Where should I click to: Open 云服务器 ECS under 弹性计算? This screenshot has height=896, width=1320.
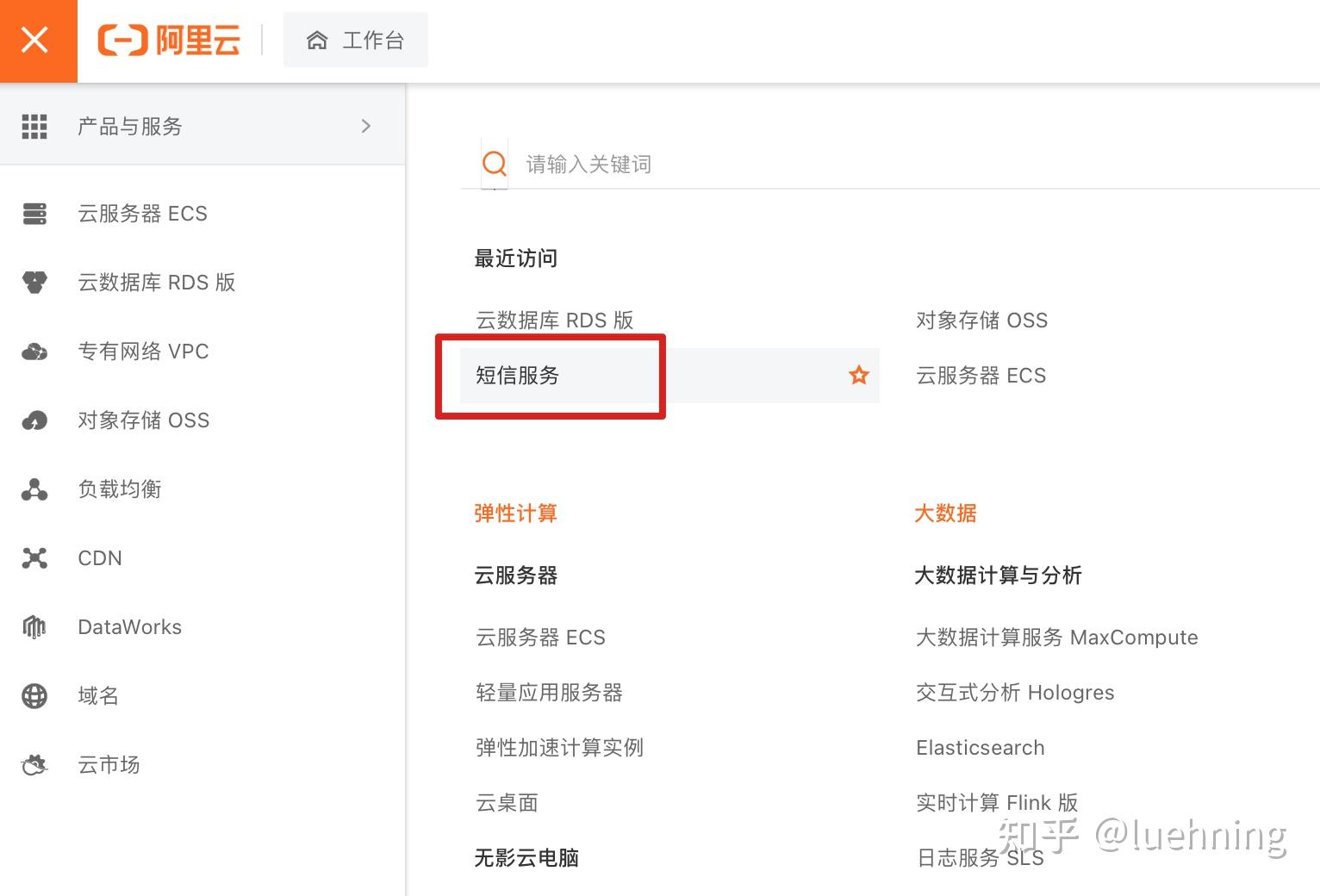[541, 638]
